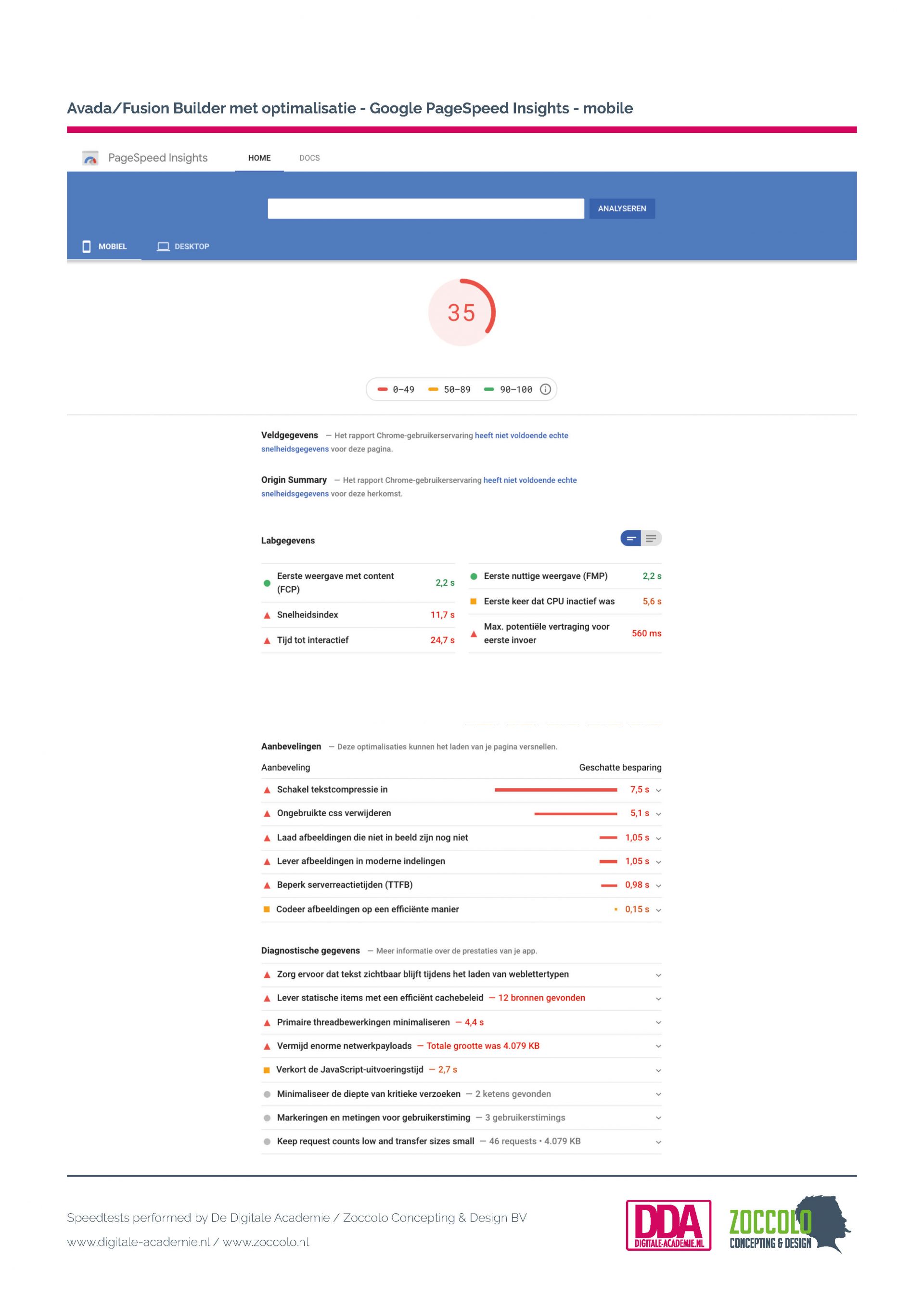The width and height of the screenshot is (924, 1296).
Task: Expand 'Codeer afbeeldingen op een efficiënte manier'
Action: [462, 910]
